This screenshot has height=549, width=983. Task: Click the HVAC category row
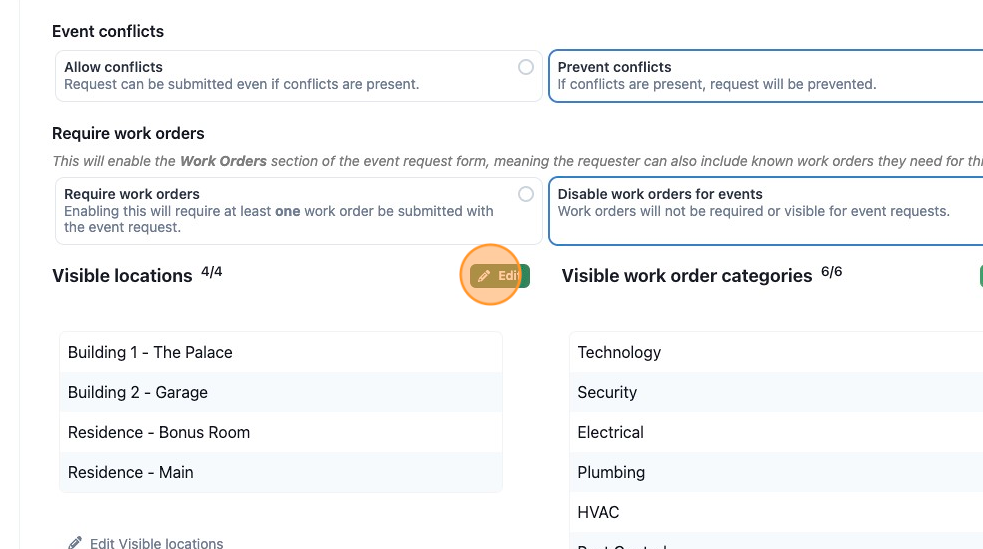pos(776,512)
